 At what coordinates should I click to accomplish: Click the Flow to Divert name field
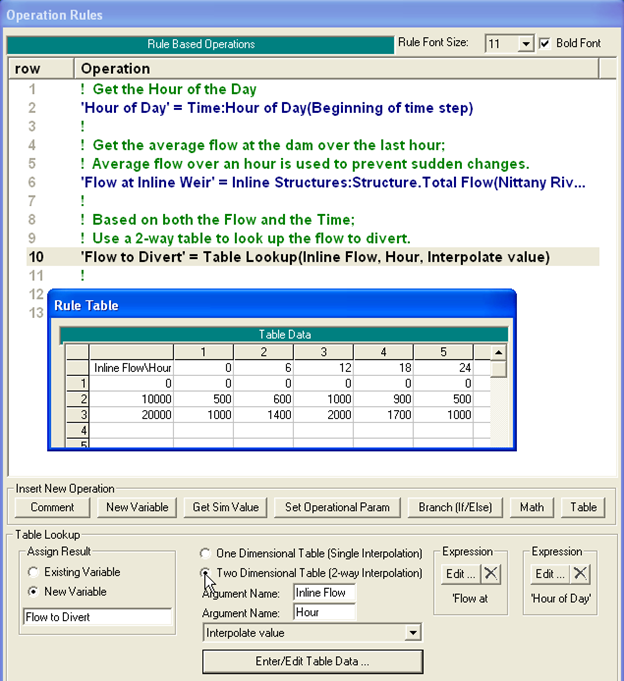pyautogui.click(x=97, y=617)
